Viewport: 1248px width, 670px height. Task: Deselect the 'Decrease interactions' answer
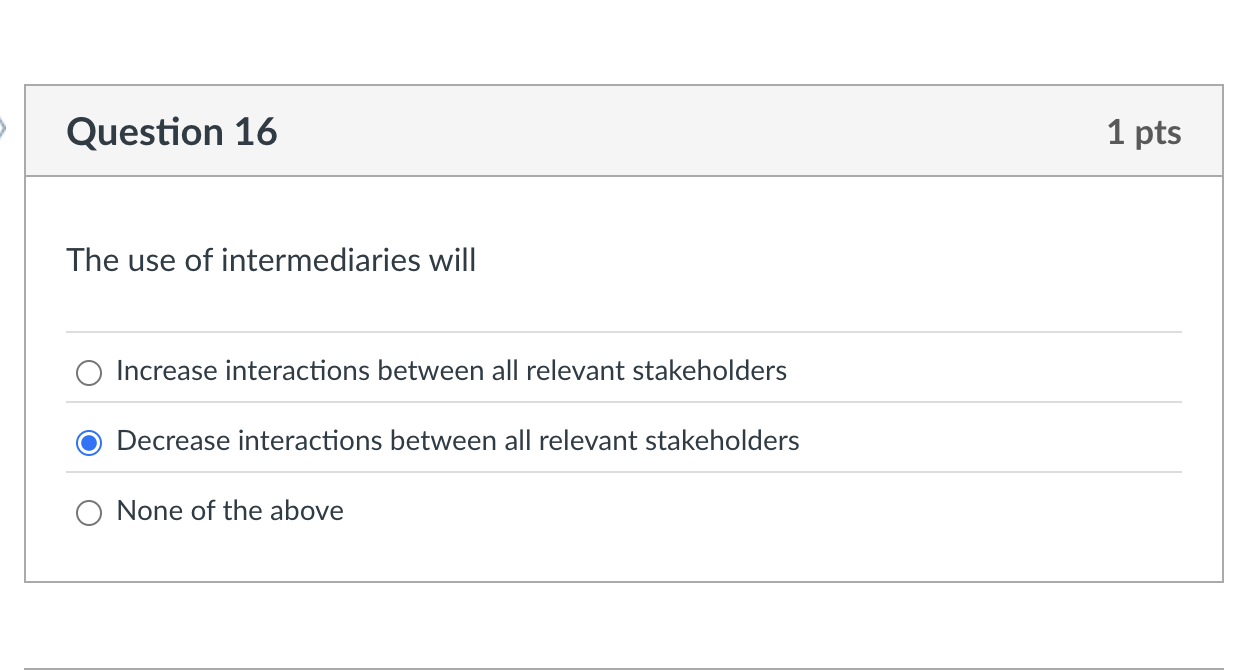point(88,442)
